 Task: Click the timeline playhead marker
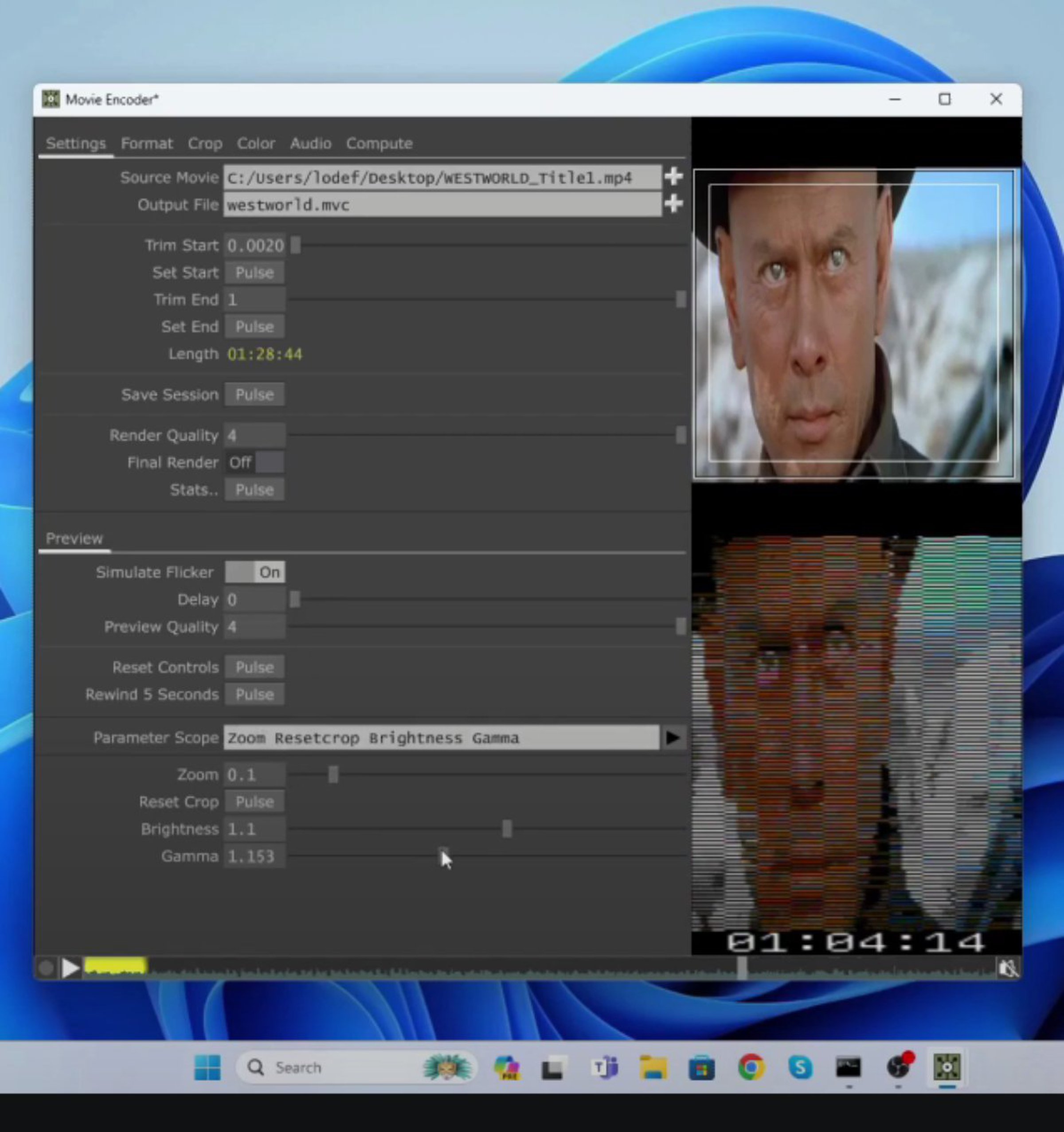[742, 968]
